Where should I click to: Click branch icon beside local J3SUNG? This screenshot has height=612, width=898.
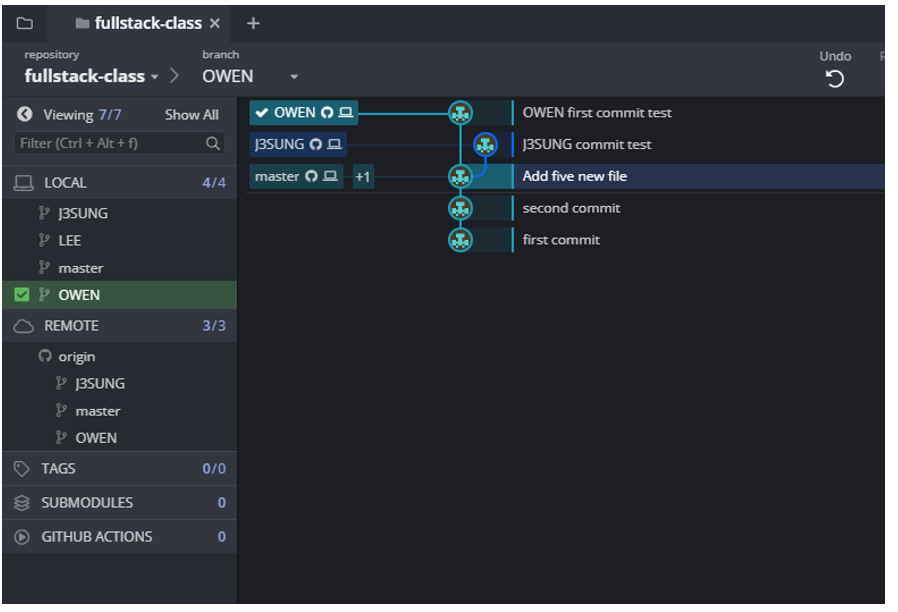point(44,214)
